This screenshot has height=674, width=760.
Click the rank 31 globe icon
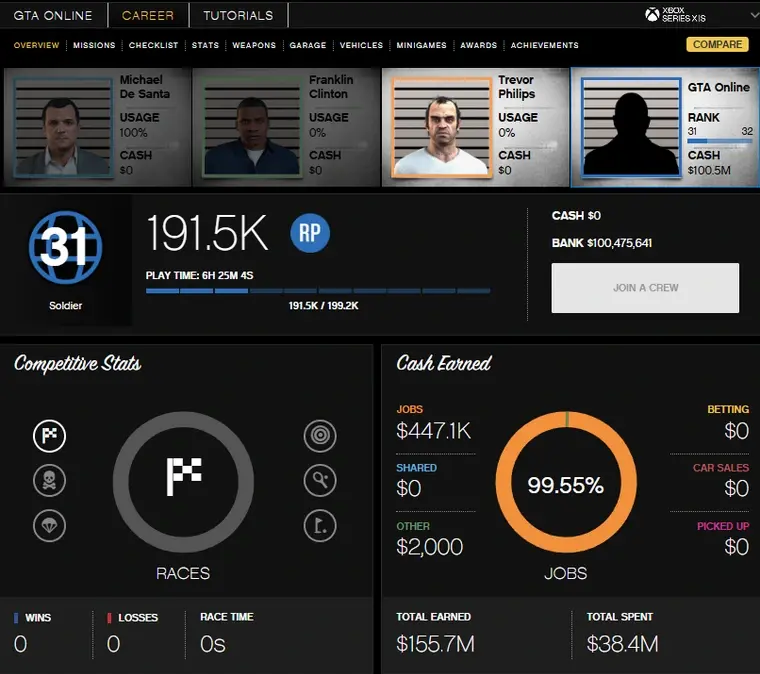pyautogui.click(x=65, y=247)
